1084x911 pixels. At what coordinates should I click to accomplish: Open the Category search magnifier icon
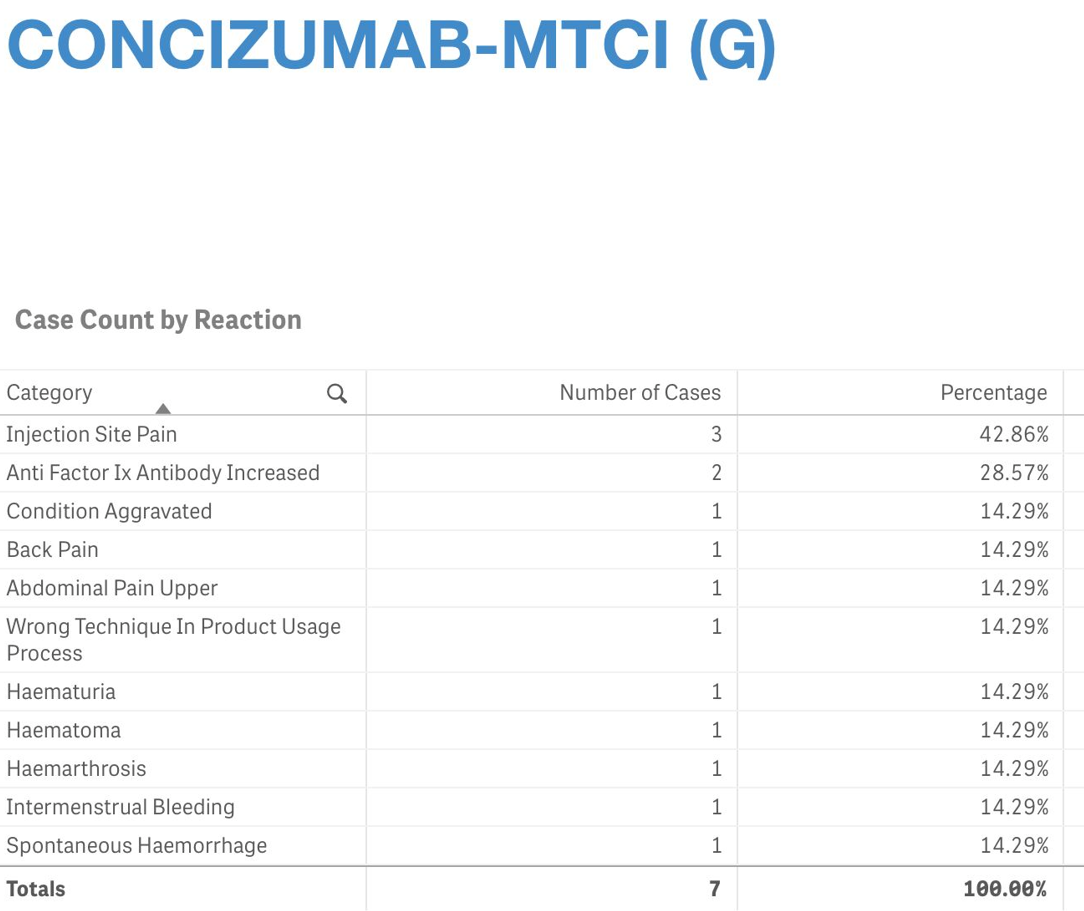click(337, 393)
